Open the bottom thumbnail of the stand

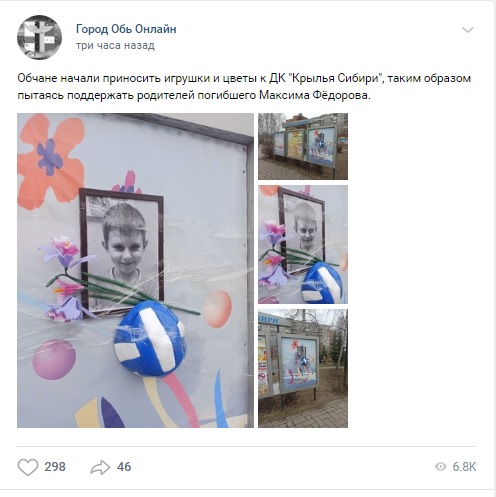point(303,368)
